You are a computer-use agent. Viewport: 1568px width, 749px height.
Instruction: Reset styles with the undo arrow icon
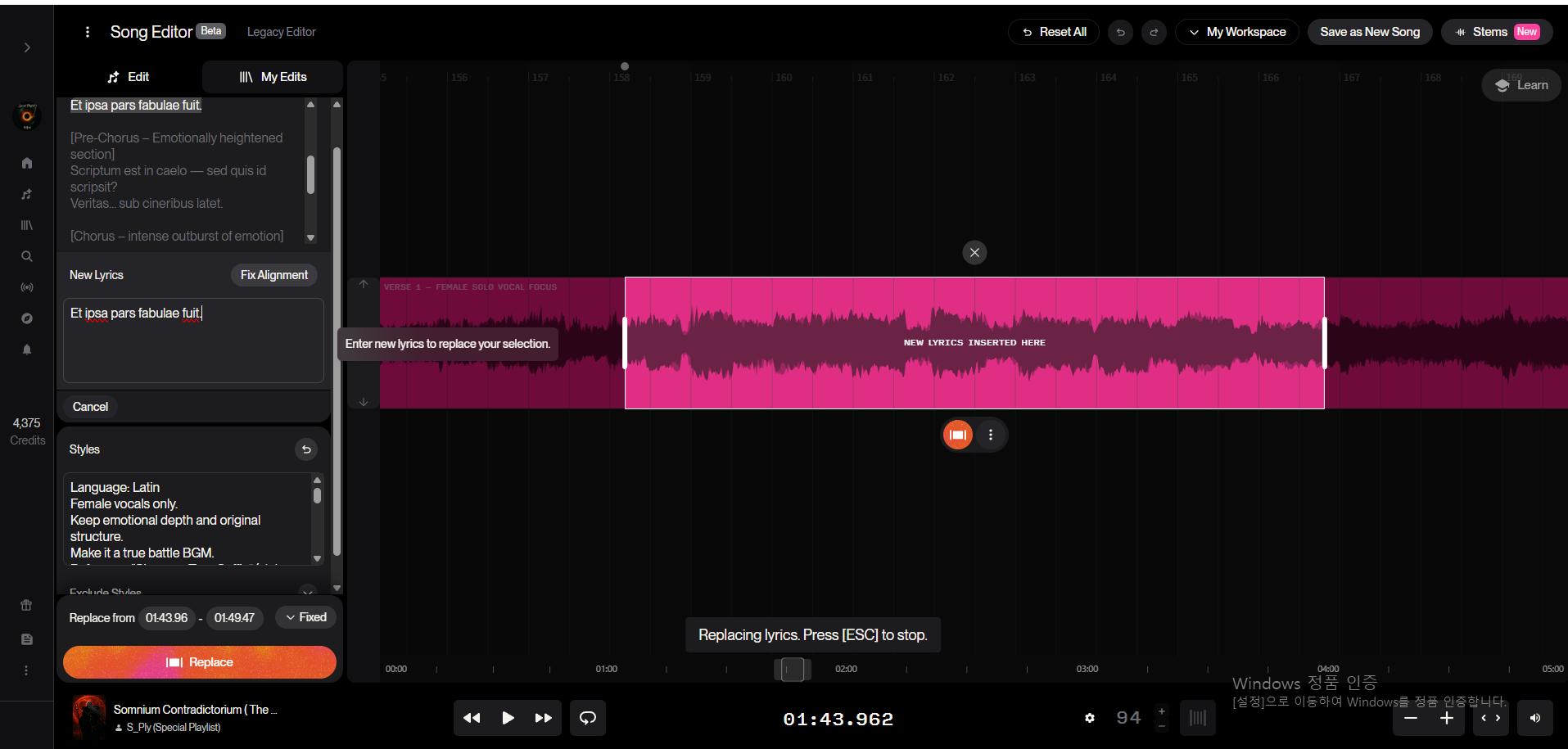pyautogui.click(x=305, y=449)
